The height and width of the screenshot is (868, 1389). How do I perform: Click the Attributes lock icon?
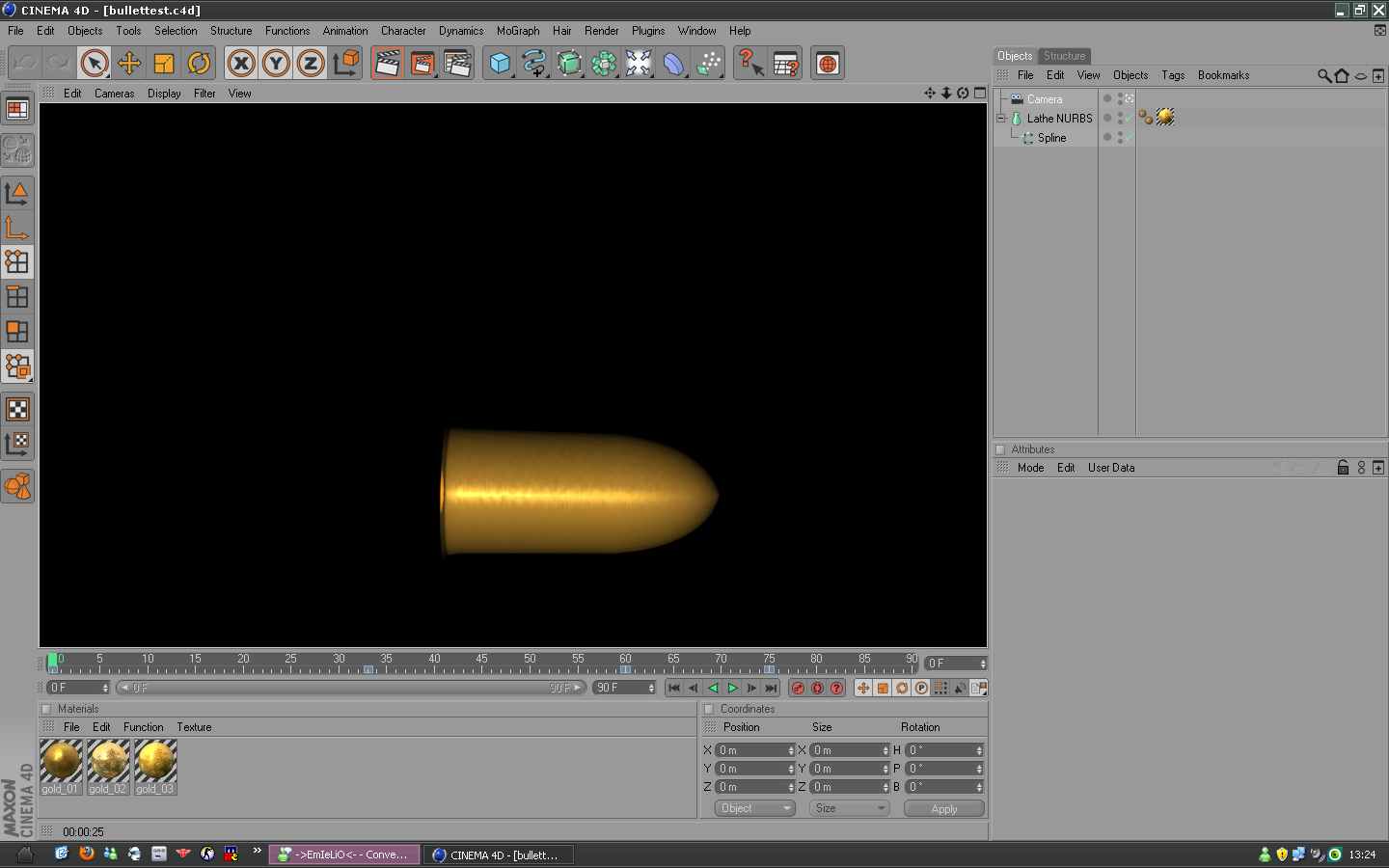pyautogui.click(x=1343, y=468)
